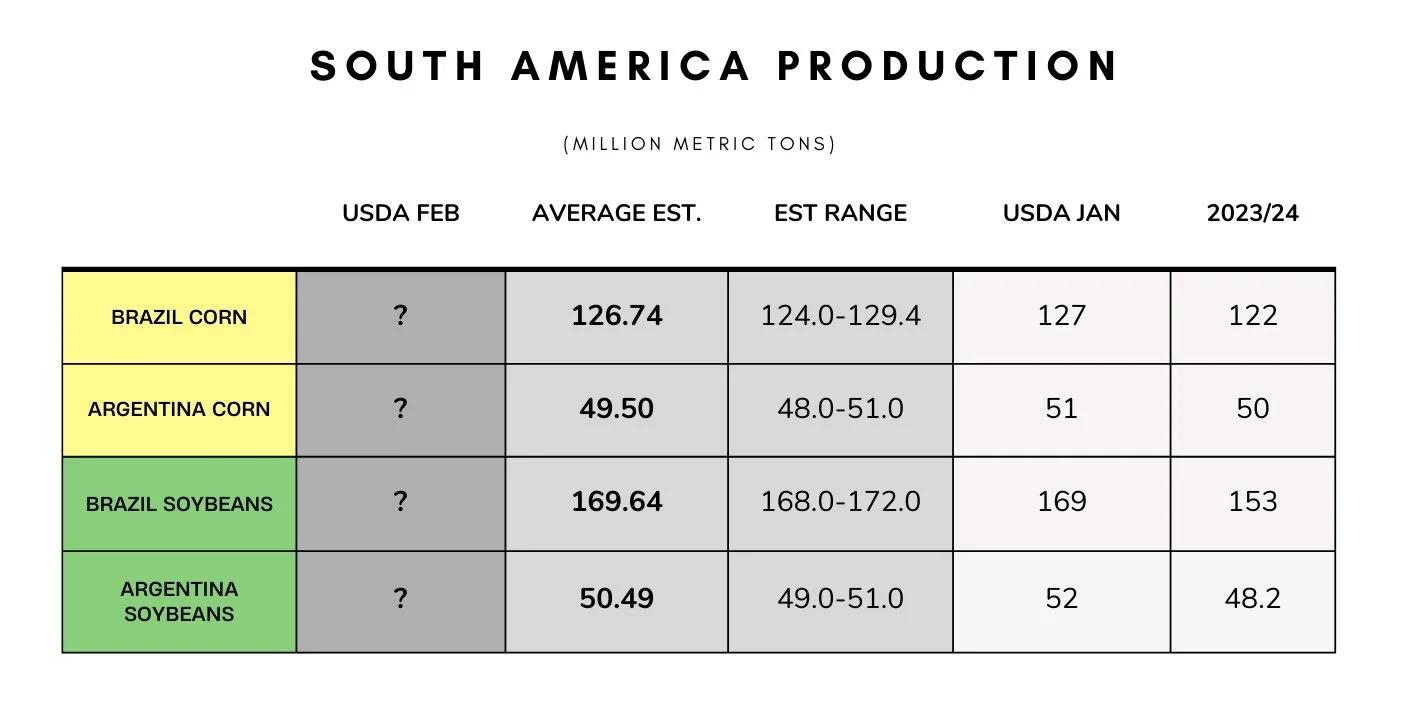Click the 49.50 average estimate cell
This screenshot has height=710, width=1414.
pyautogui.click(x=617, y=410)
